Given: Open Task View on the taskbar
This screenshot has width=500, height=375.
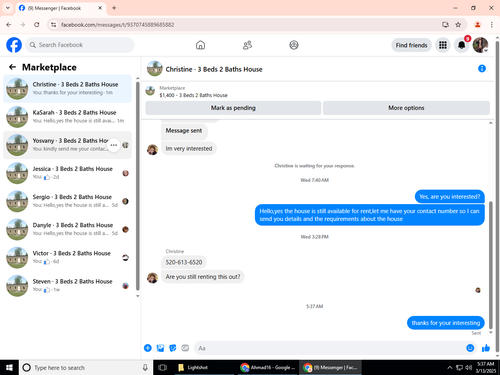Looking at the screenshot, I should pyautogui.click(x=162, y=367).
